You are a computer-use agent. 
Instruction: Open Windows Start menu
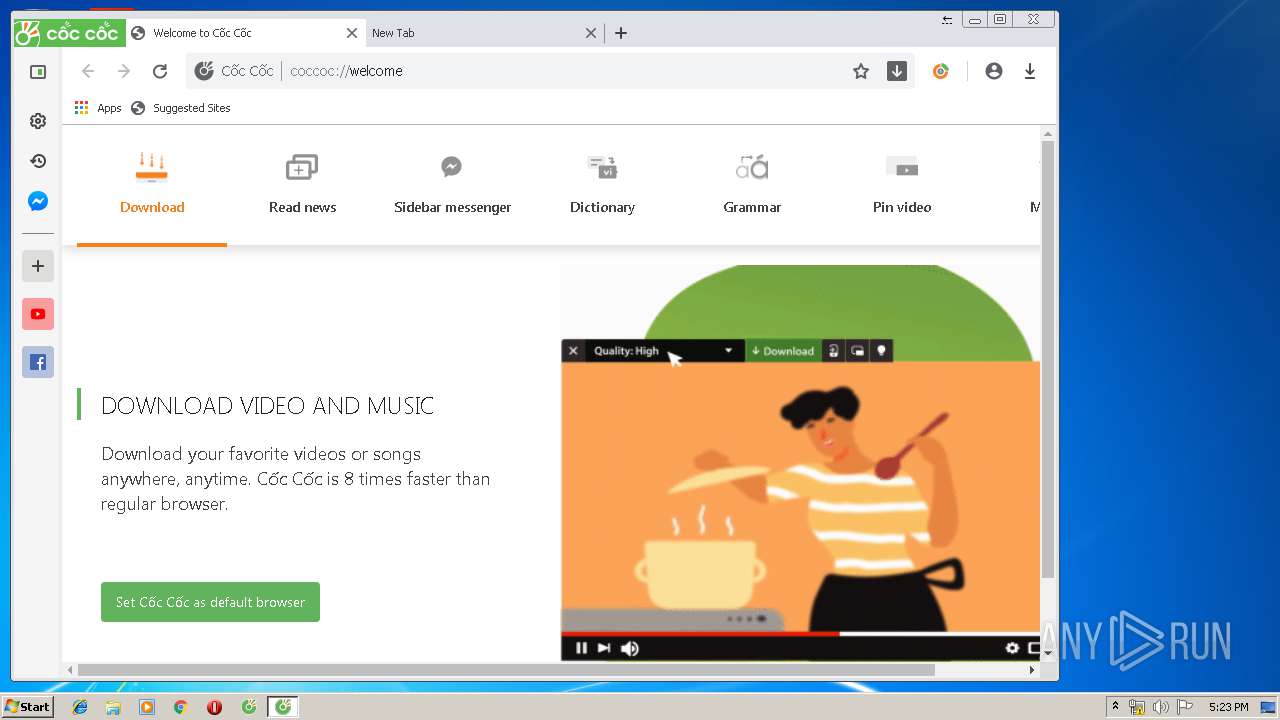coord(27,707)
